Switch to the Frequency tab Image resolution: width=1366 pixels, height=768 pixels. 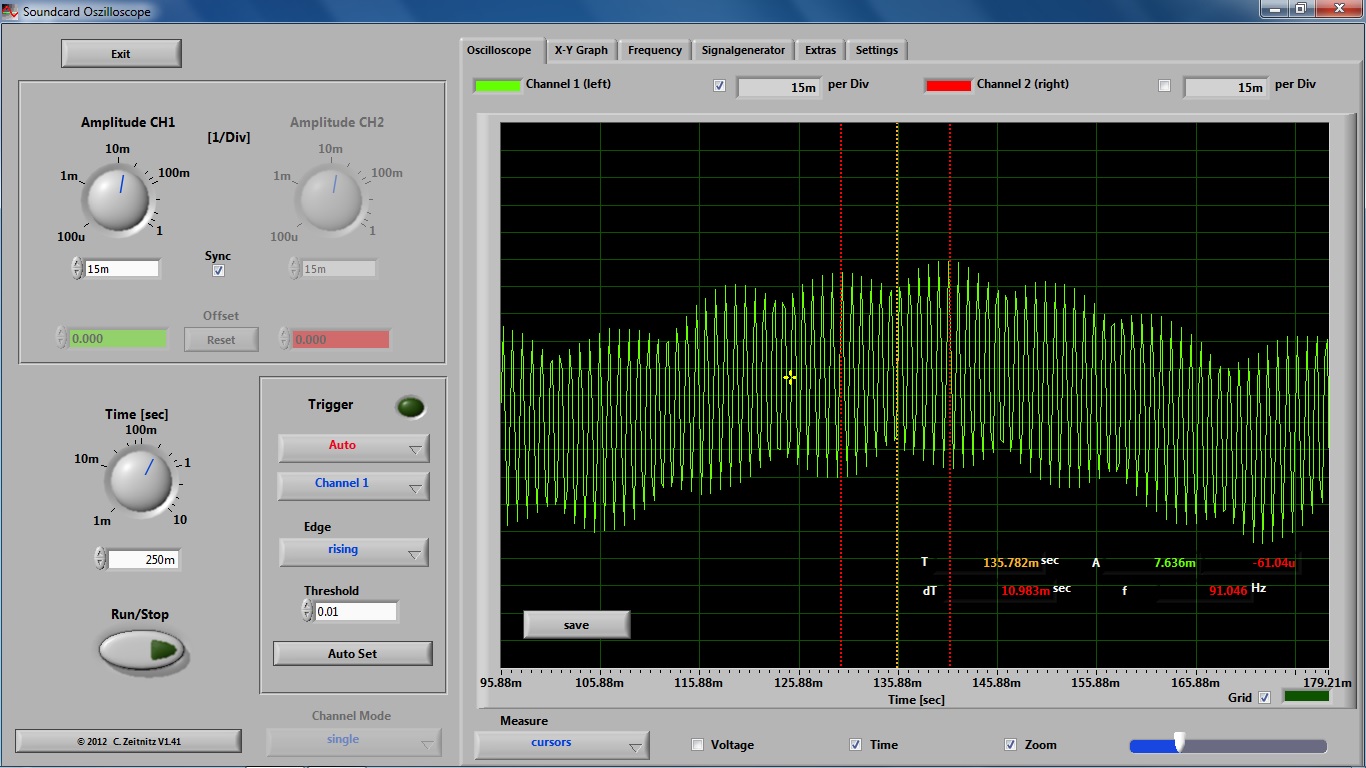click(x=654, y=50)
